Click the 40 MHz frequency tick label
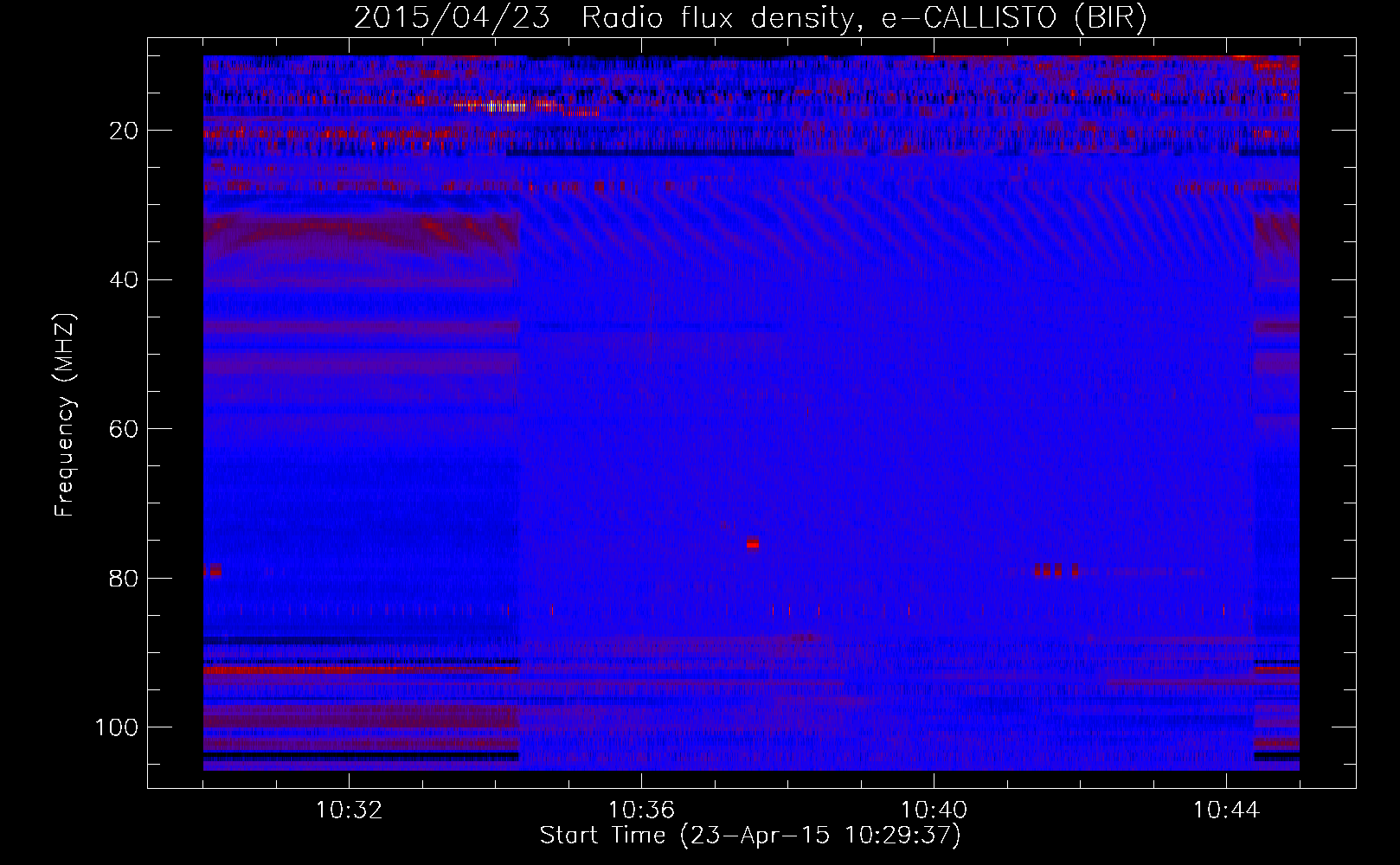Image resolution: width=1400 pixels, height=865 pixels. click(124, 280)
